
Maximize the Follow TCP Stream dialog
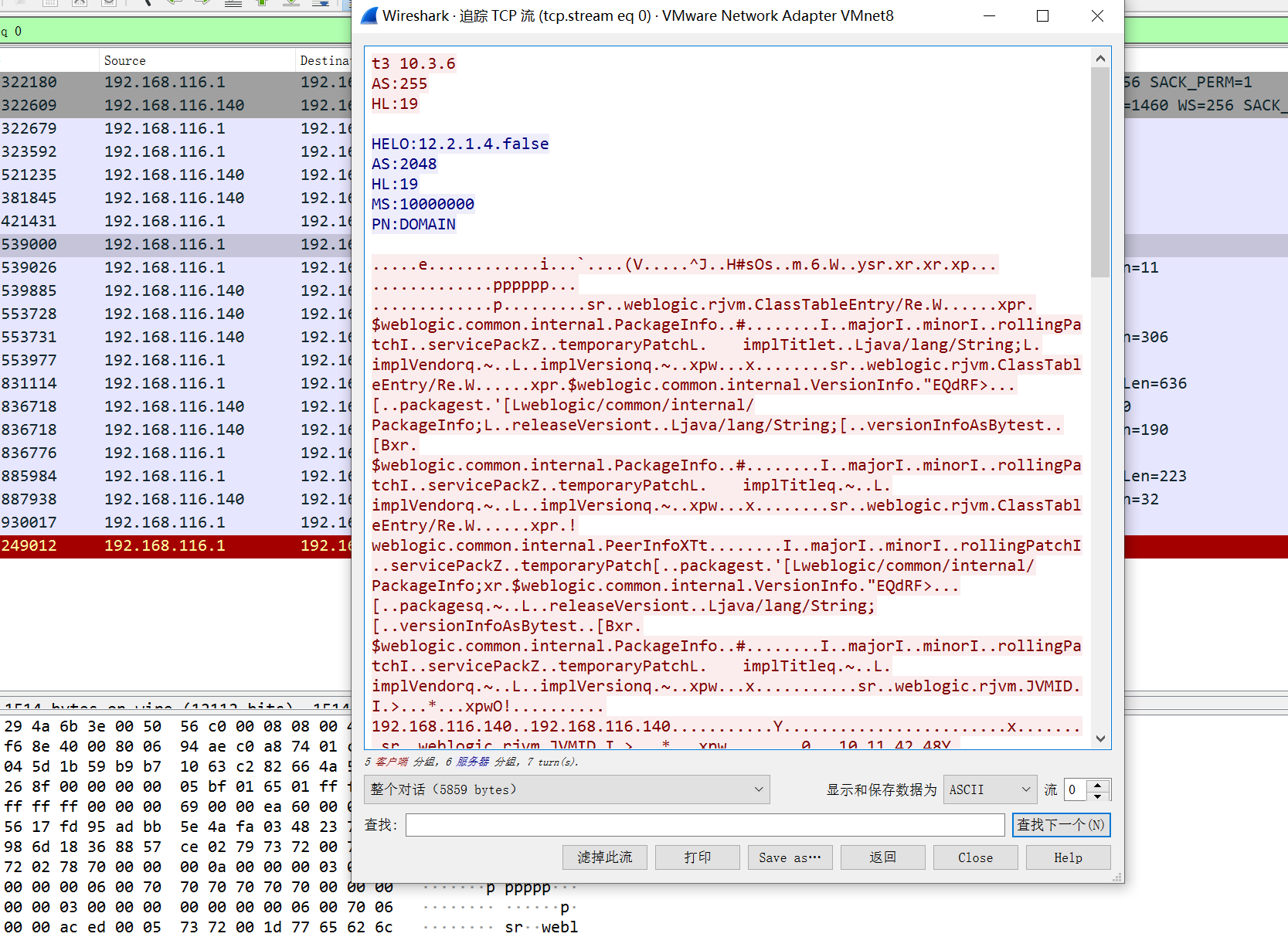1042,15
